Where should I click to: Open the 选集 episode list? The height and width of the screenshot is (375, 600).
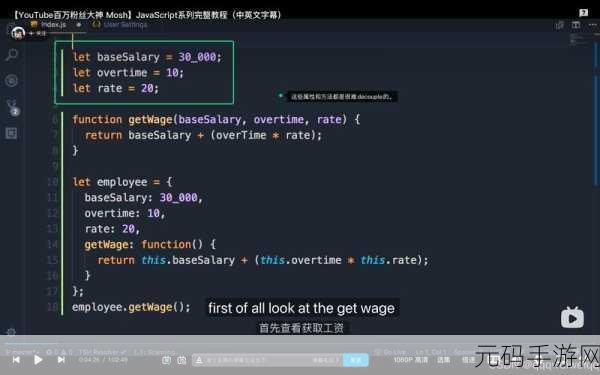click(443, 360)
